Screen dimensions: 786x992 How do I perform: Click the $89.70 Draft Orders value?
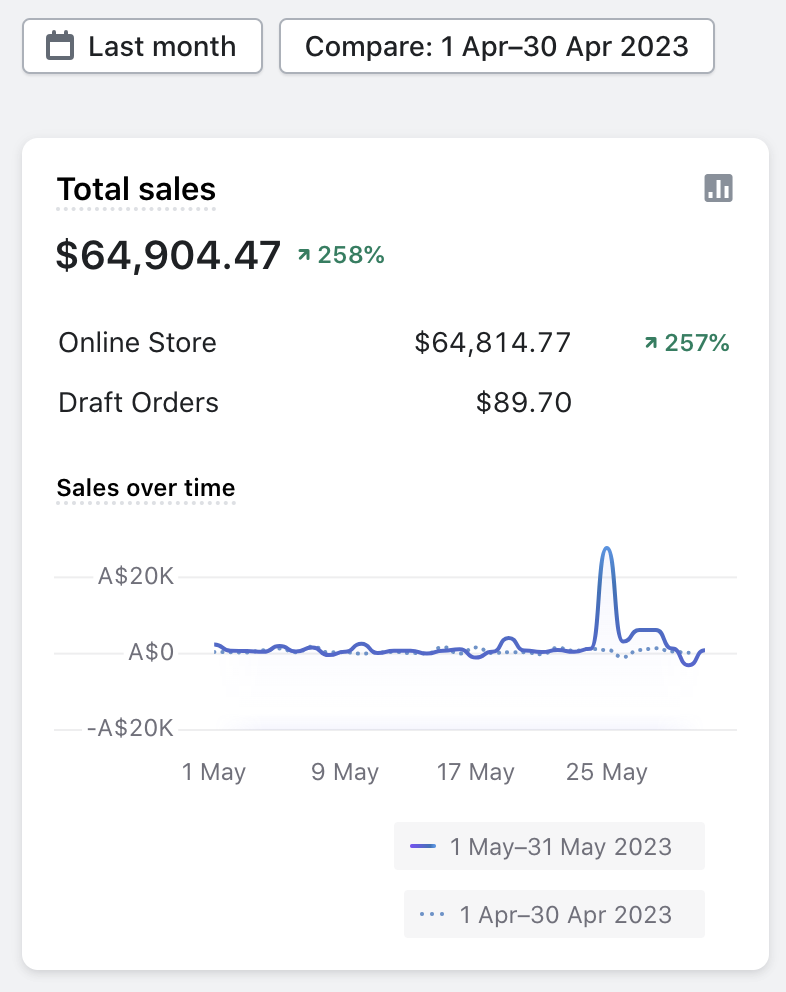(523, 403)
